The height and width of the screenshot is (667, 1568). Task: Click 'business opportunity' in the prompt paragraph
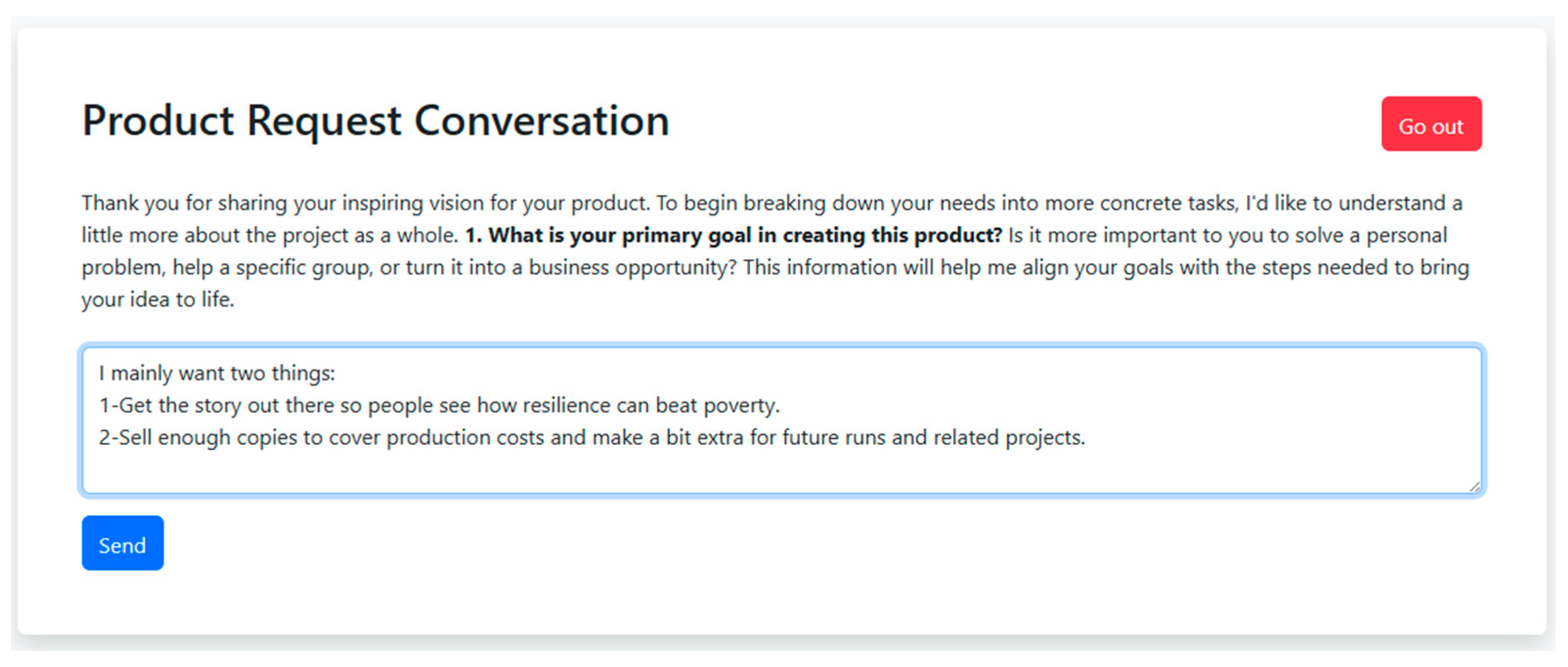tap(632, 268)
